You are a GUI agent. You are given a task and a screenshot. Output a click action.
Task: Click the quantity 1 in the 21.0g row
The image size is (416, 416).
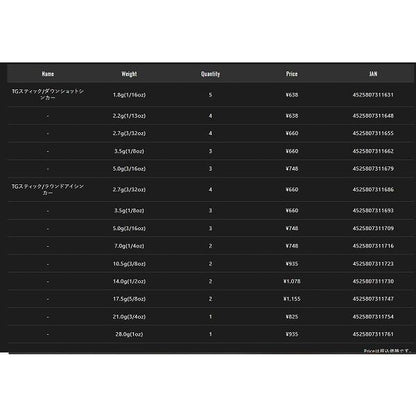pyautogui.click(x=210, y=317)
